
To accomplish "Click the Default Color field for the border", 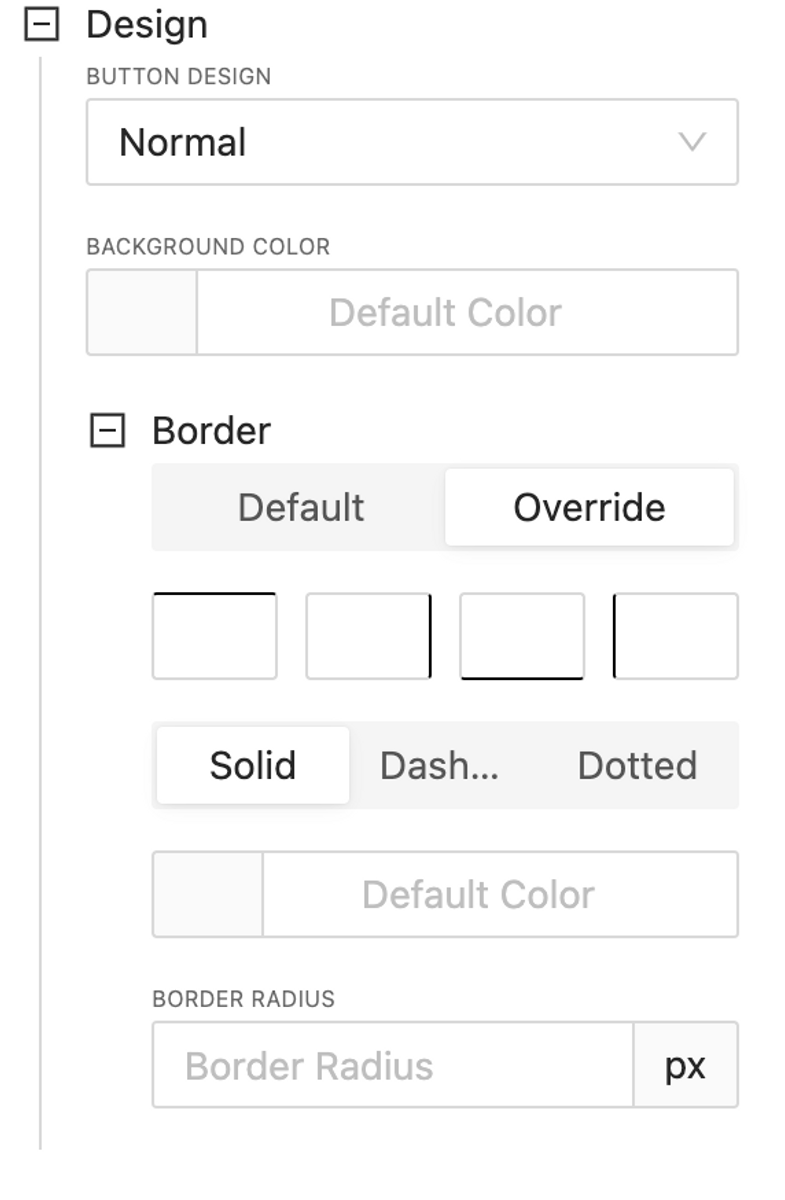I will click(x=500, y=894).
